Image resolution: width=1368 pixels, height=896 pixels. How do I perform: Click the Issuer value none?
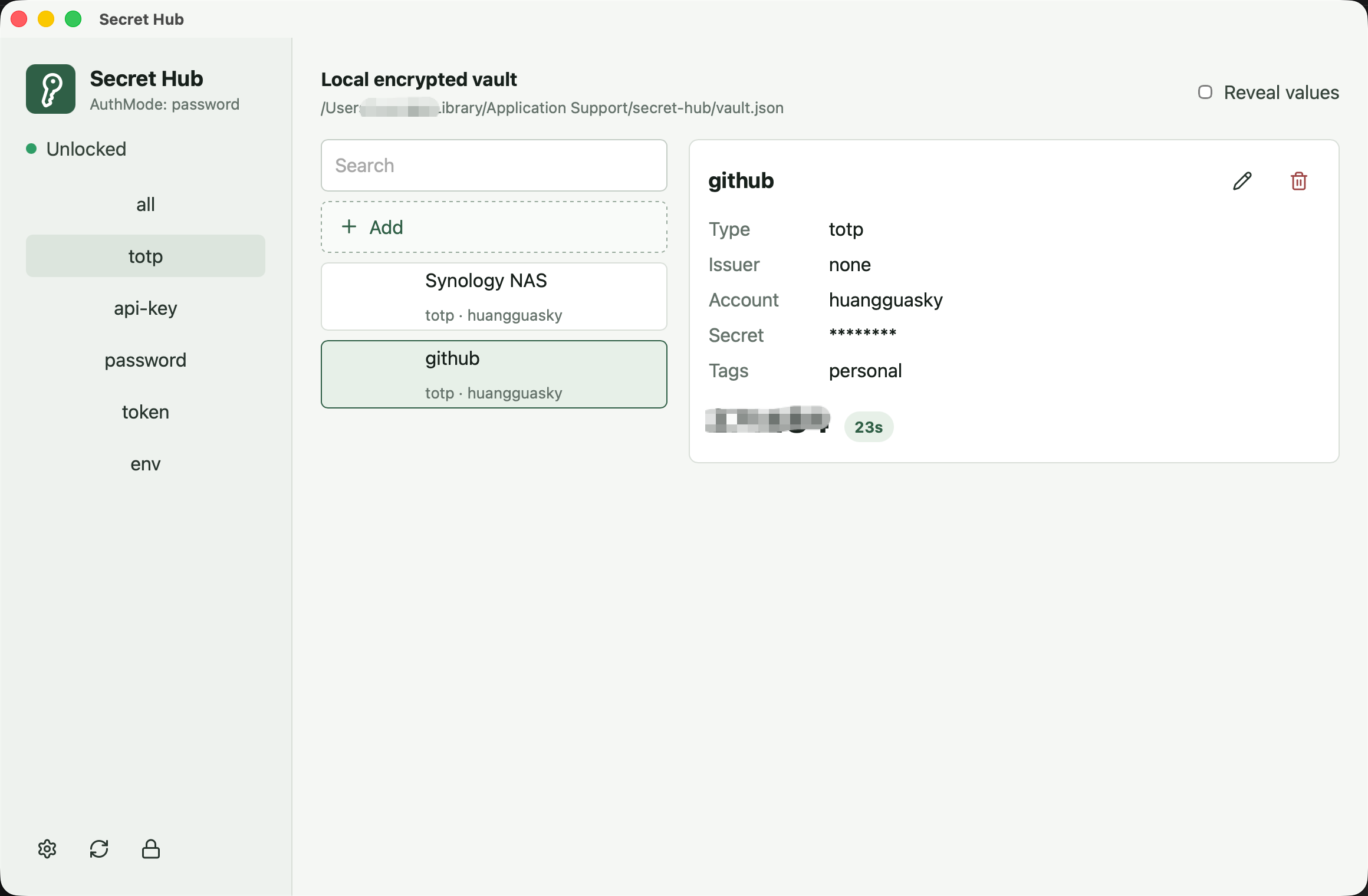tap(850, 265)
